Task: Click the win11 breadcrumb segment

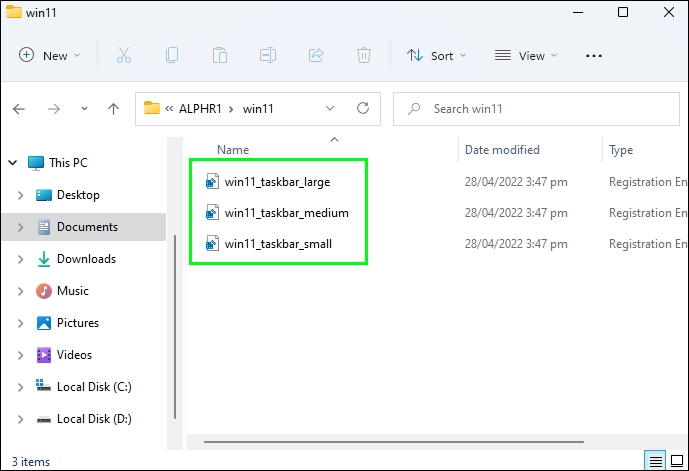Action: coord(258,109)
